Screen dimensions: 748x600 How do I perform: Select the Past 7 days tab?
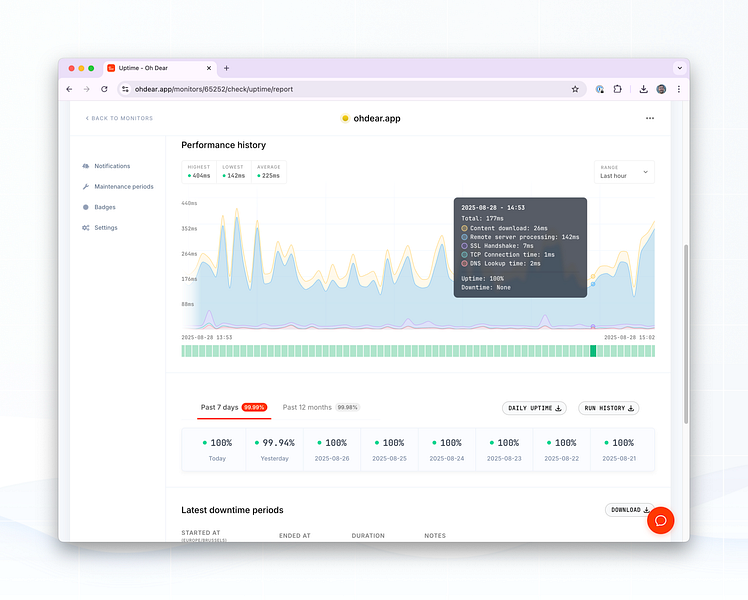(234, 407)
